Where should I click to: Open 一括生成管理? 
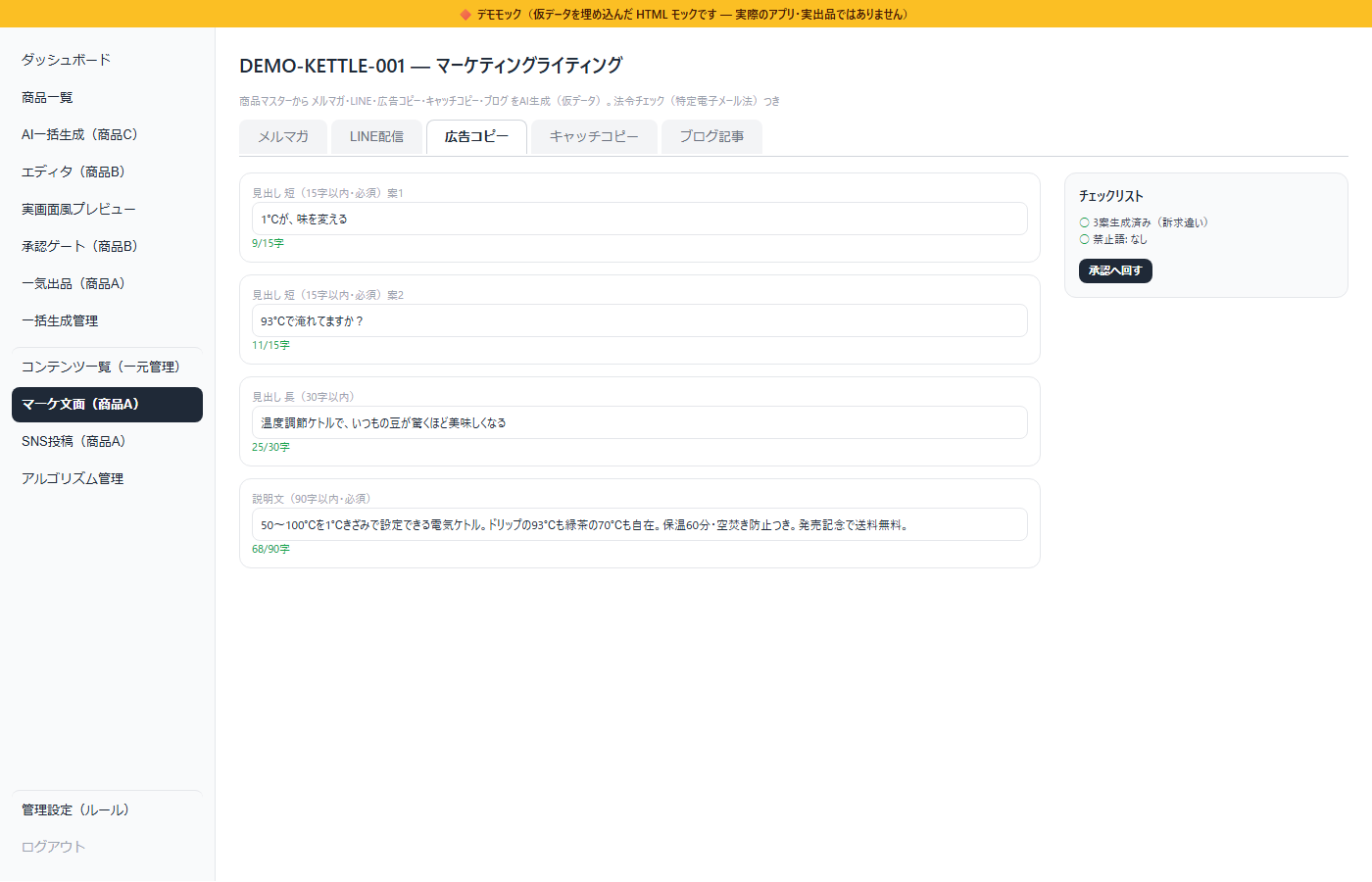tap(107, 320)
